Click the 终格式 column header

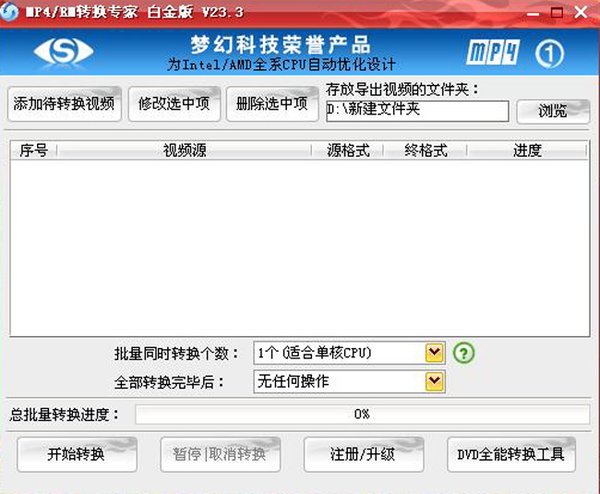coord(426,150)
